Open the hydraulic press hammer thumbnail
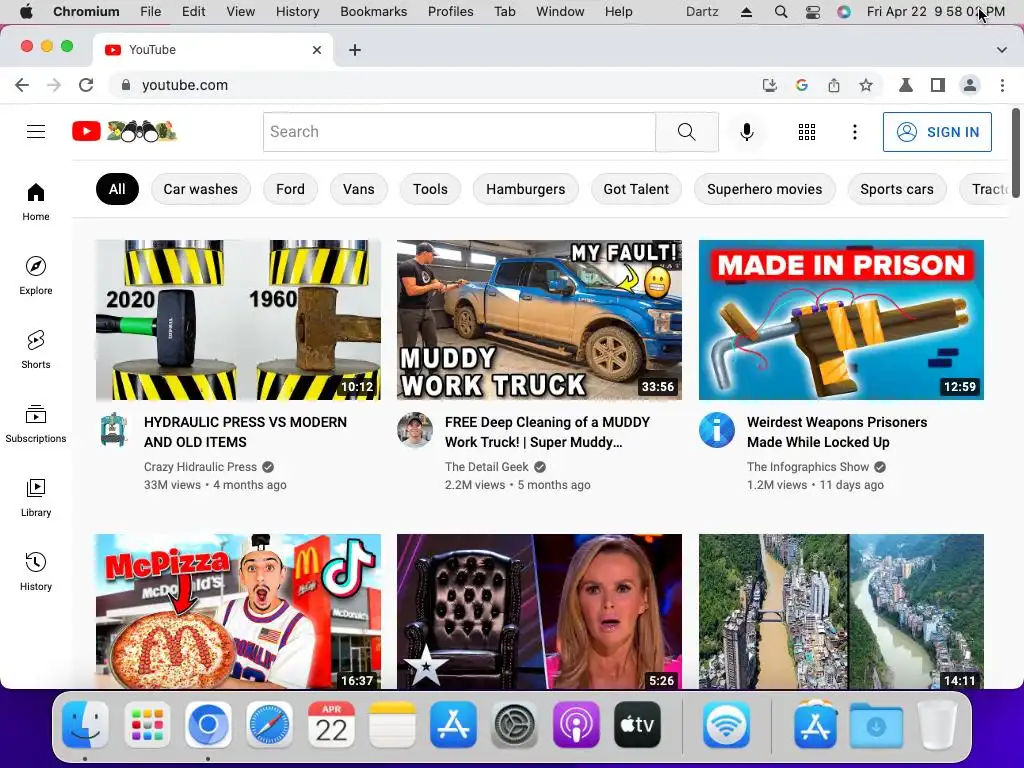The height and width of the screenshot is (768, 1024). 238,320
